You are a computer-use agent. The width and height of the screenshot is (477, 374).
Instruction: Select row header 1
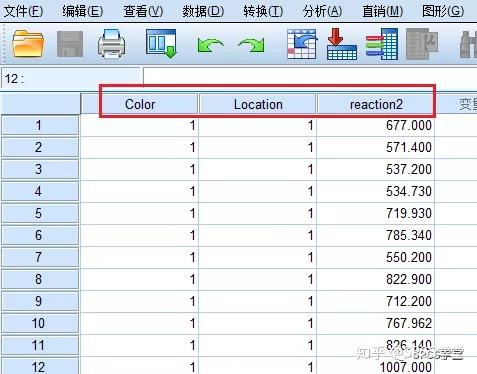click(40, 125)
